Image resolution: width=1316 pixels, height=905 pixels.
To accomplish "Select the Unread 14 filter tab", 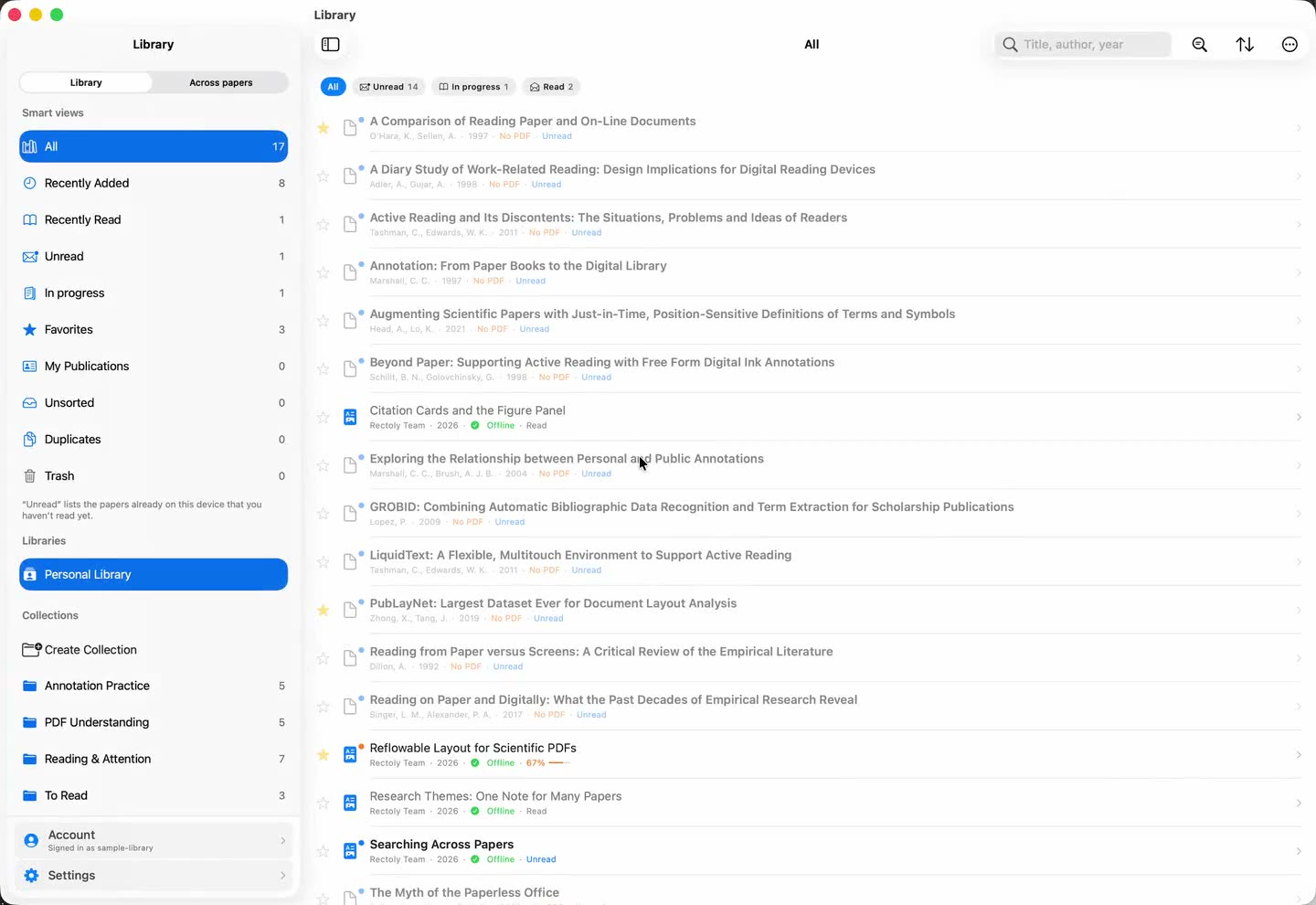I will coord(388,87).
